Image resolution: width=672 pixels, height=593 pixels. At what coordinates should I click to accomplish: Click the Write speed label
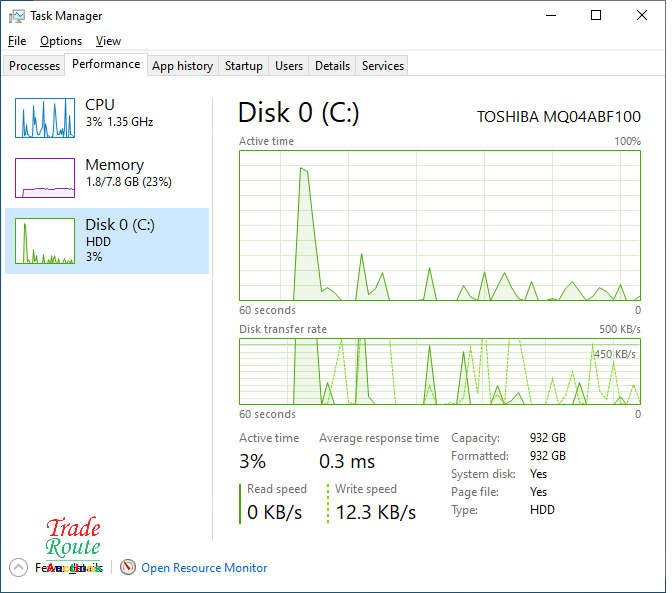click(366, 489)
